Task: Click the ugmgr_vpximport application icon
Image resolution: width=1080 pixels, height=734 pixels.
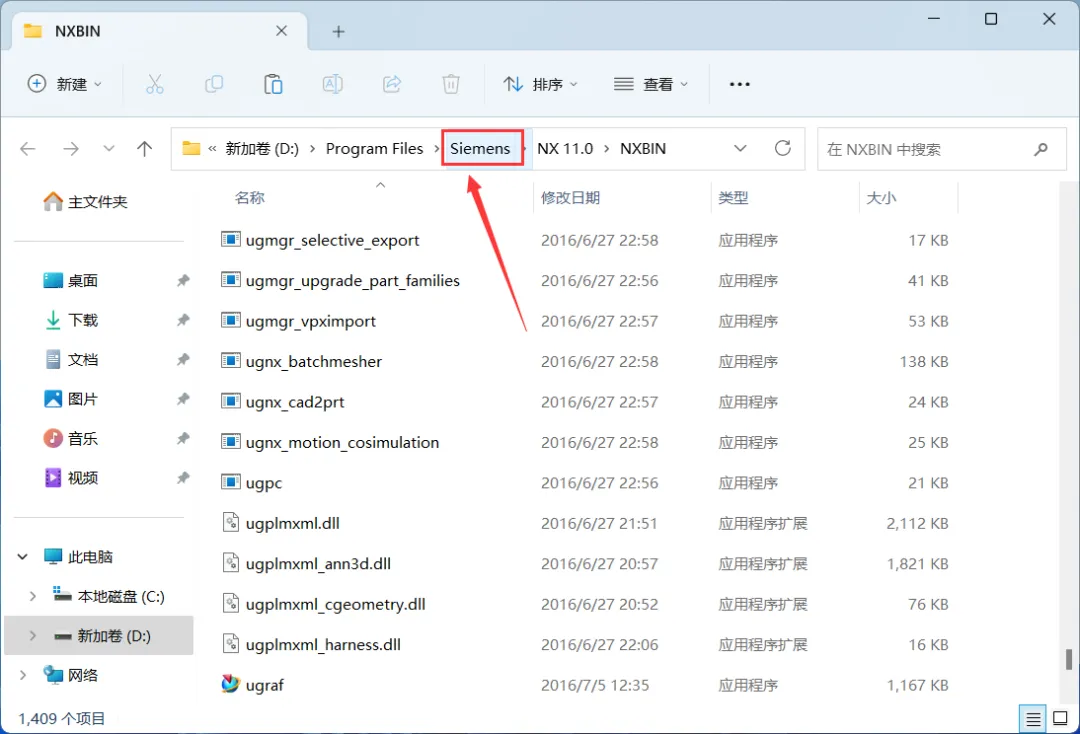Action: coord(230,321)
